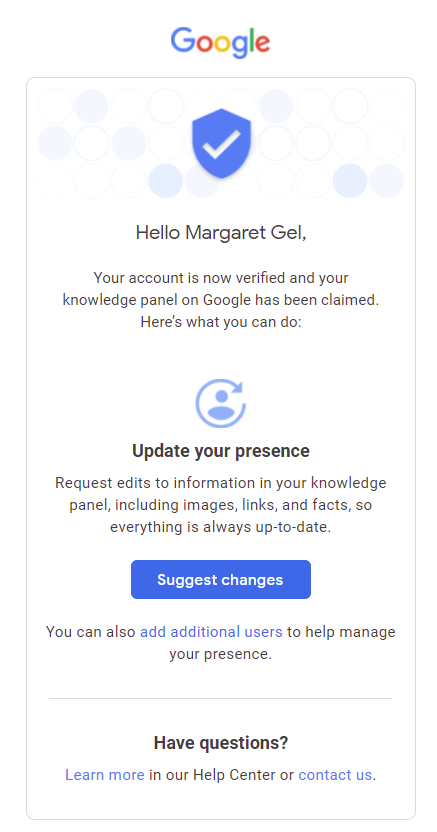This screenshot has width=437, height=832.
Task: Click the white checkmark inside the shield
Action: 221,142
